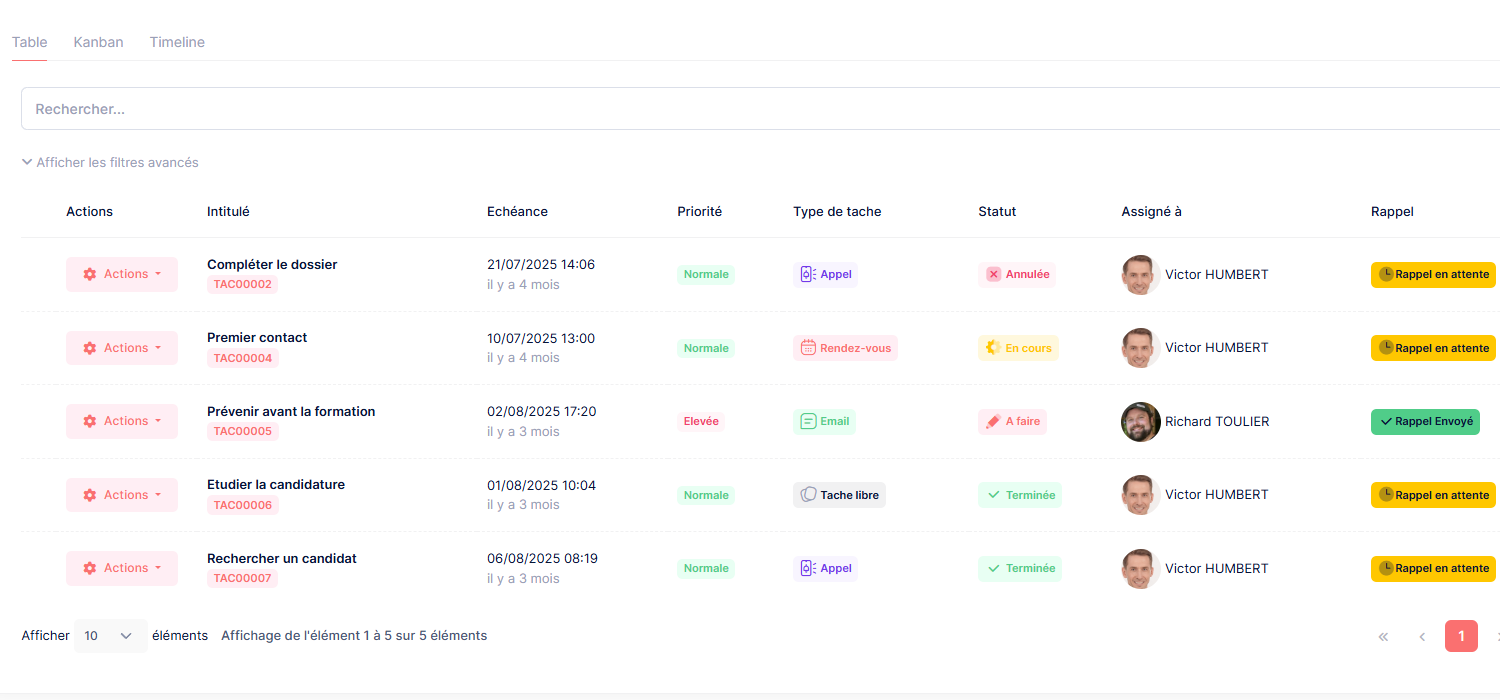
Task: Open the items-per-page dropdown showing 10
Action: (110, 636)
